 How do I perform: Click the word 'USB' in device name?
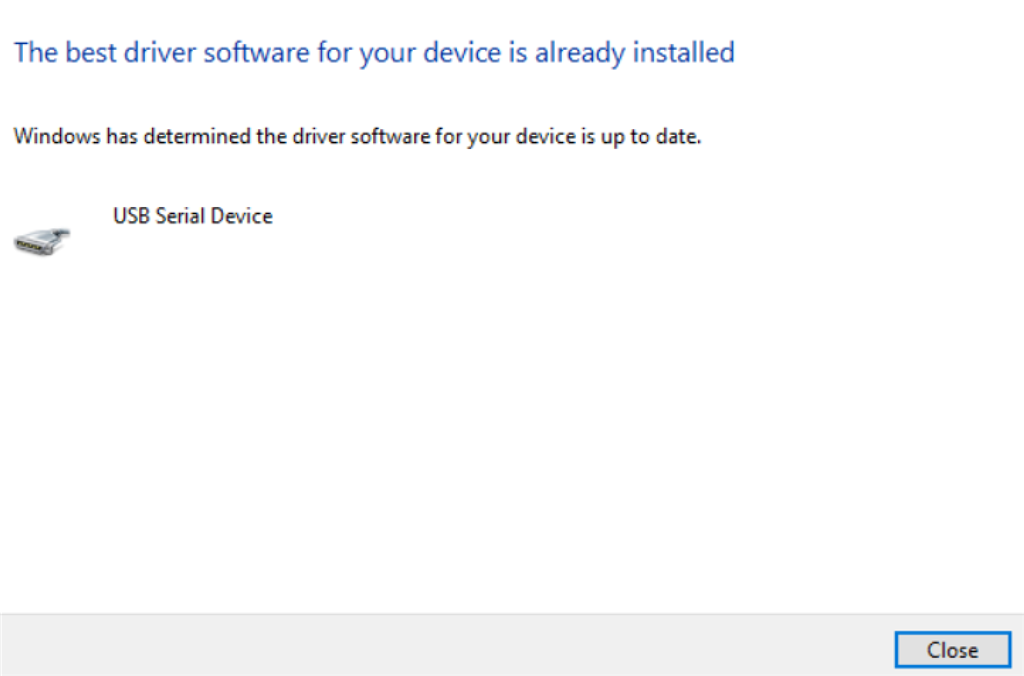(x=131, y=216)
